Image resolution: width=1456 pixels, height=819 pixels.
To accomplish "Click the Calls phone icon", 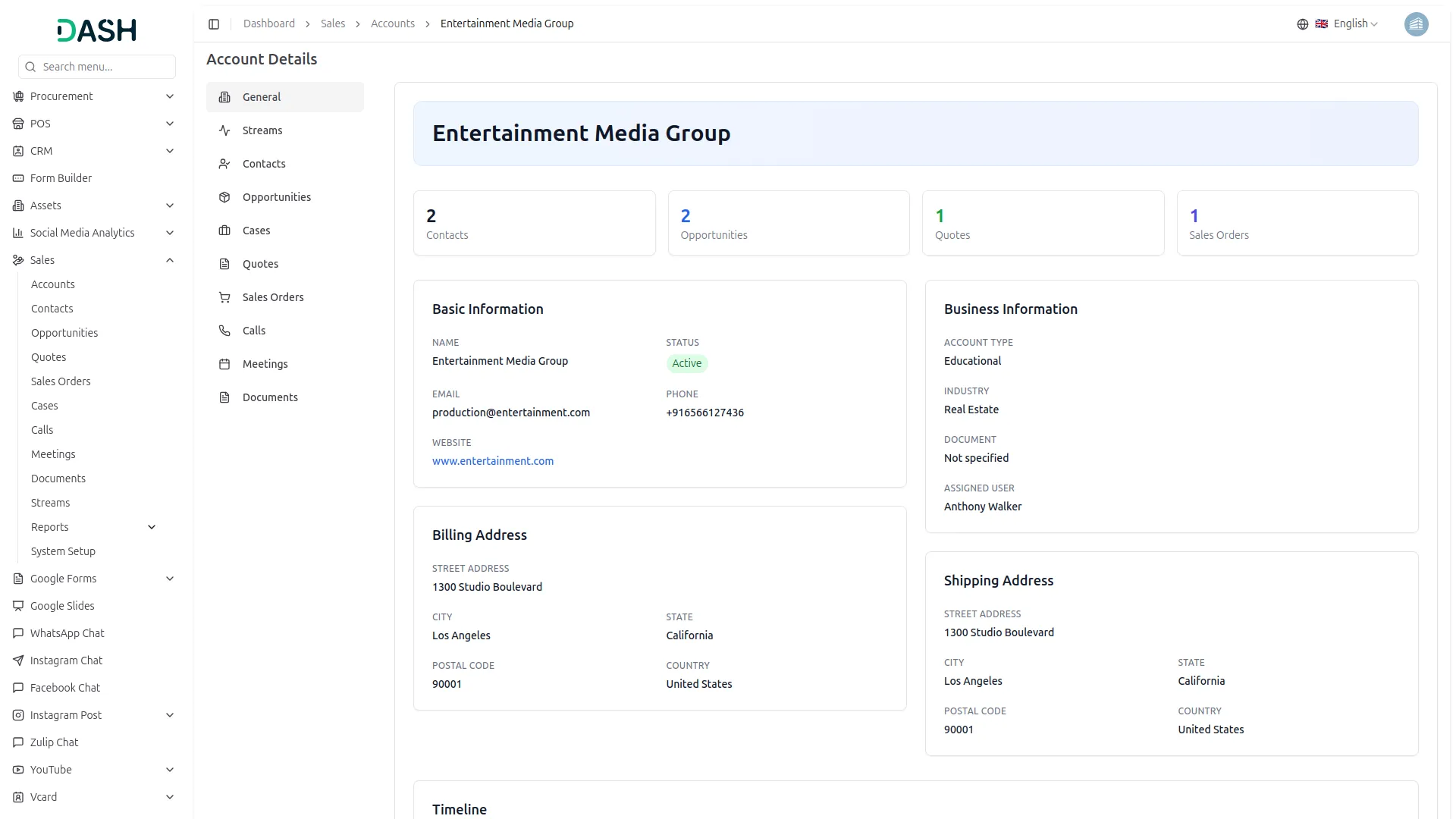I will [224, 331].
